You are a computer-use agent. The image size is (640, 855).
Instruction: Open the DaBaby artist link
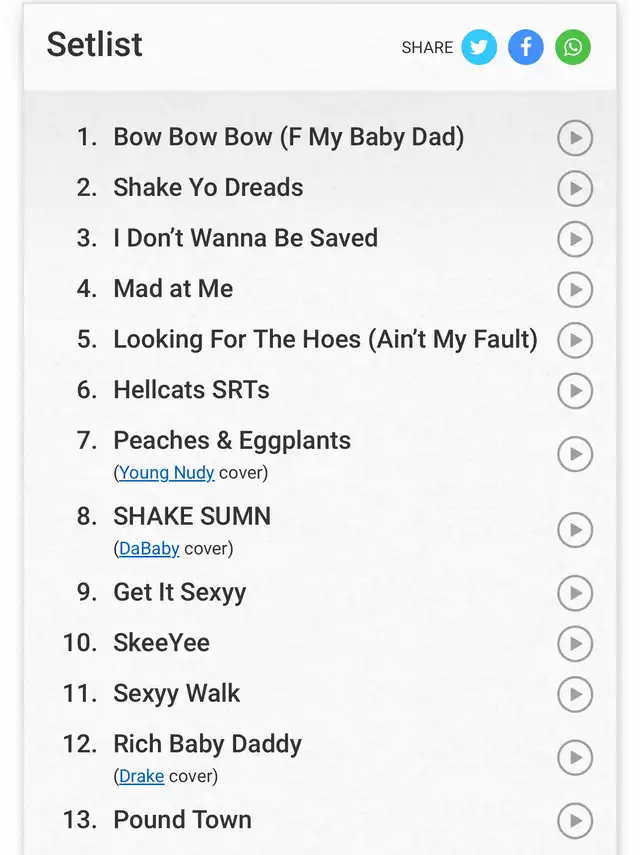coord(149,549)
